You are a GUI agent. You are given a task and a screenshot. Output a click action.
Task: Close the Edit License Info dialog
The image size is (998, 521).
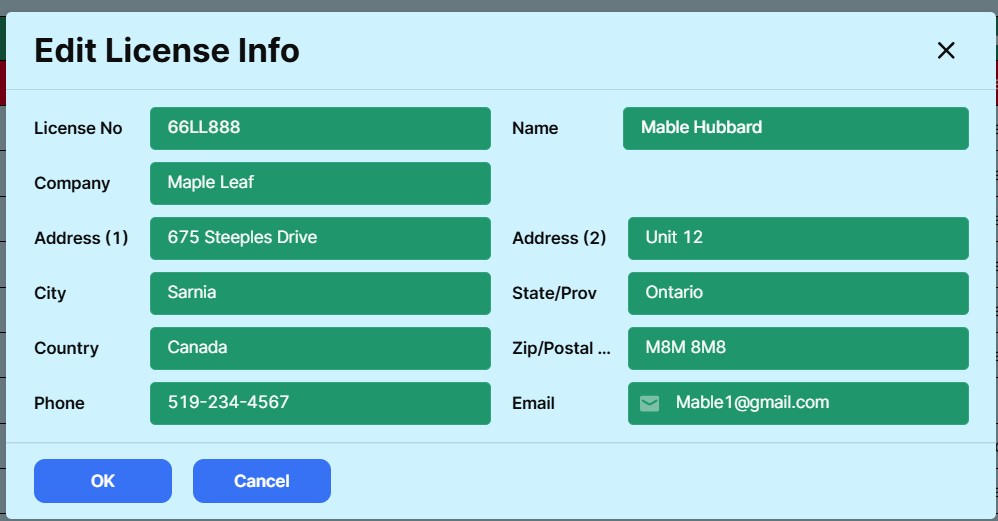946,50
